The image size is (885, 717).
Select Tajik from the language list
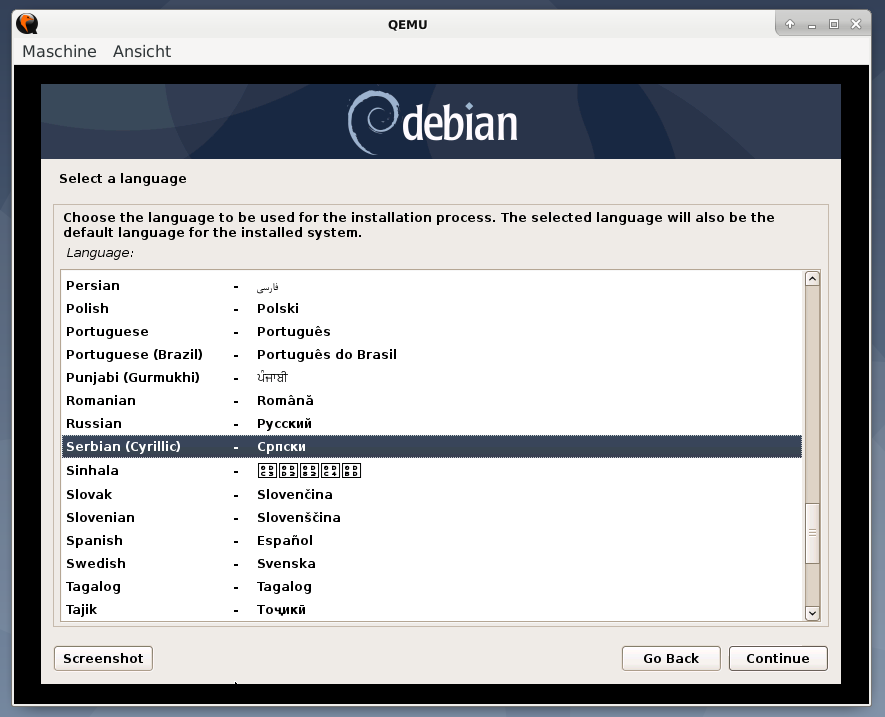pos(431,610)
